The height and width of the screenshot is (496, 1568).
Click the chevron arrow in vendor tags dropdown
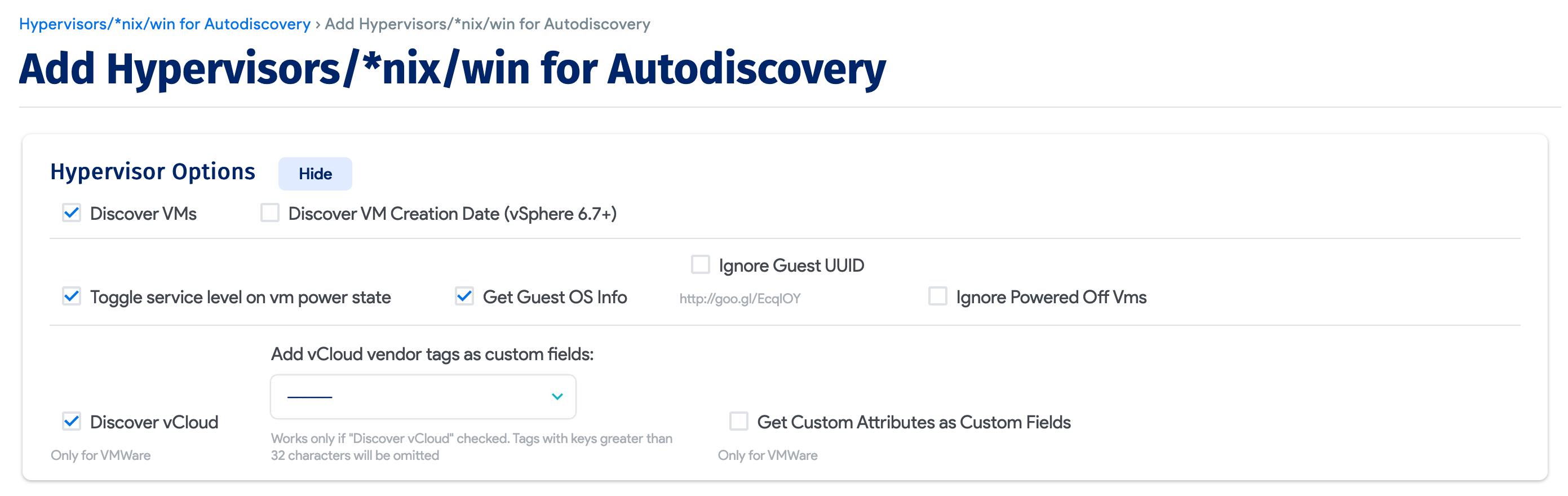coord(556,397)
